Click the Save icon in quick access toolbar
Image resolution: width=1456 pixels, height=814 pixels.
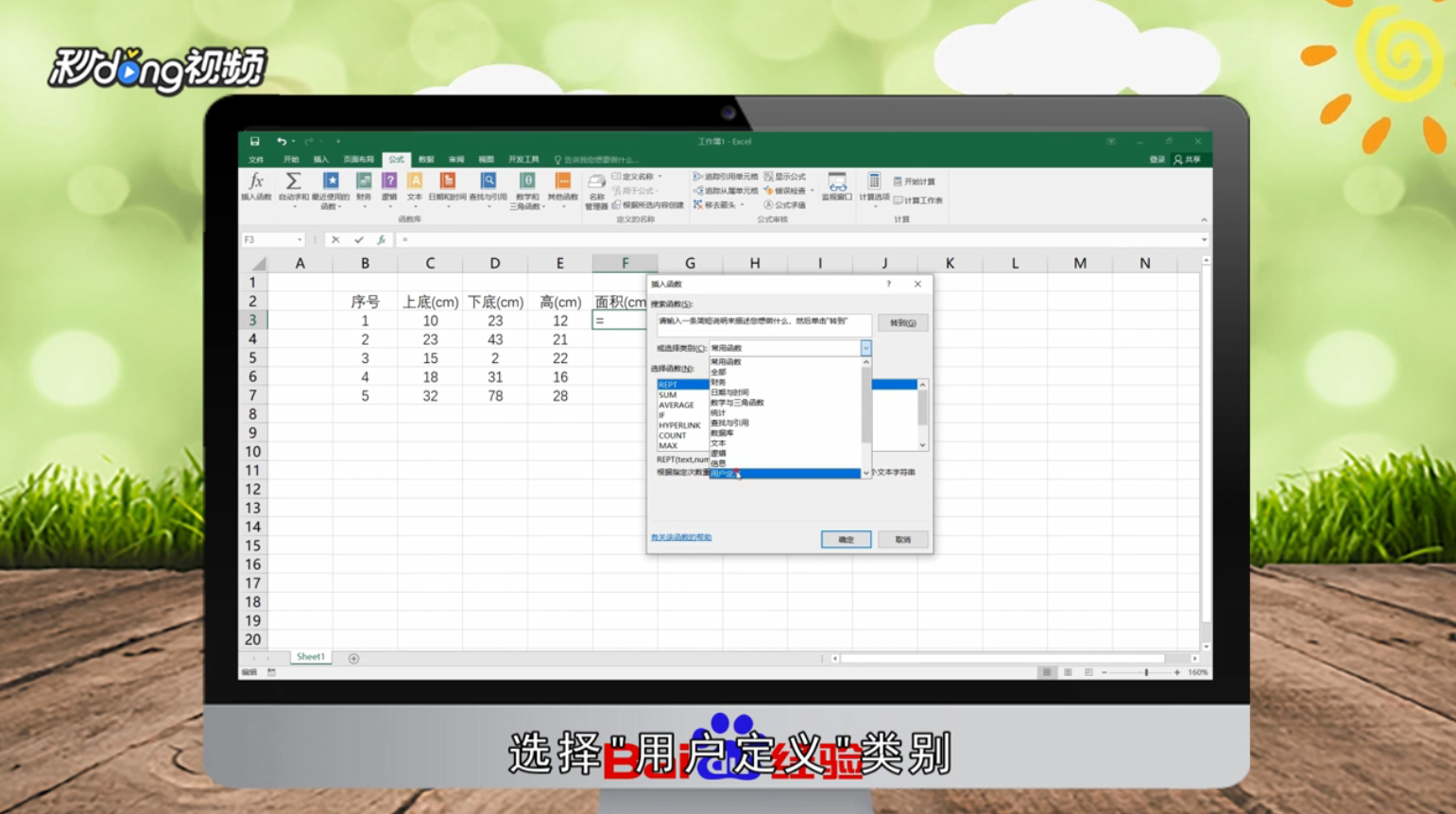pyautogui.click(x=254, y=141)
